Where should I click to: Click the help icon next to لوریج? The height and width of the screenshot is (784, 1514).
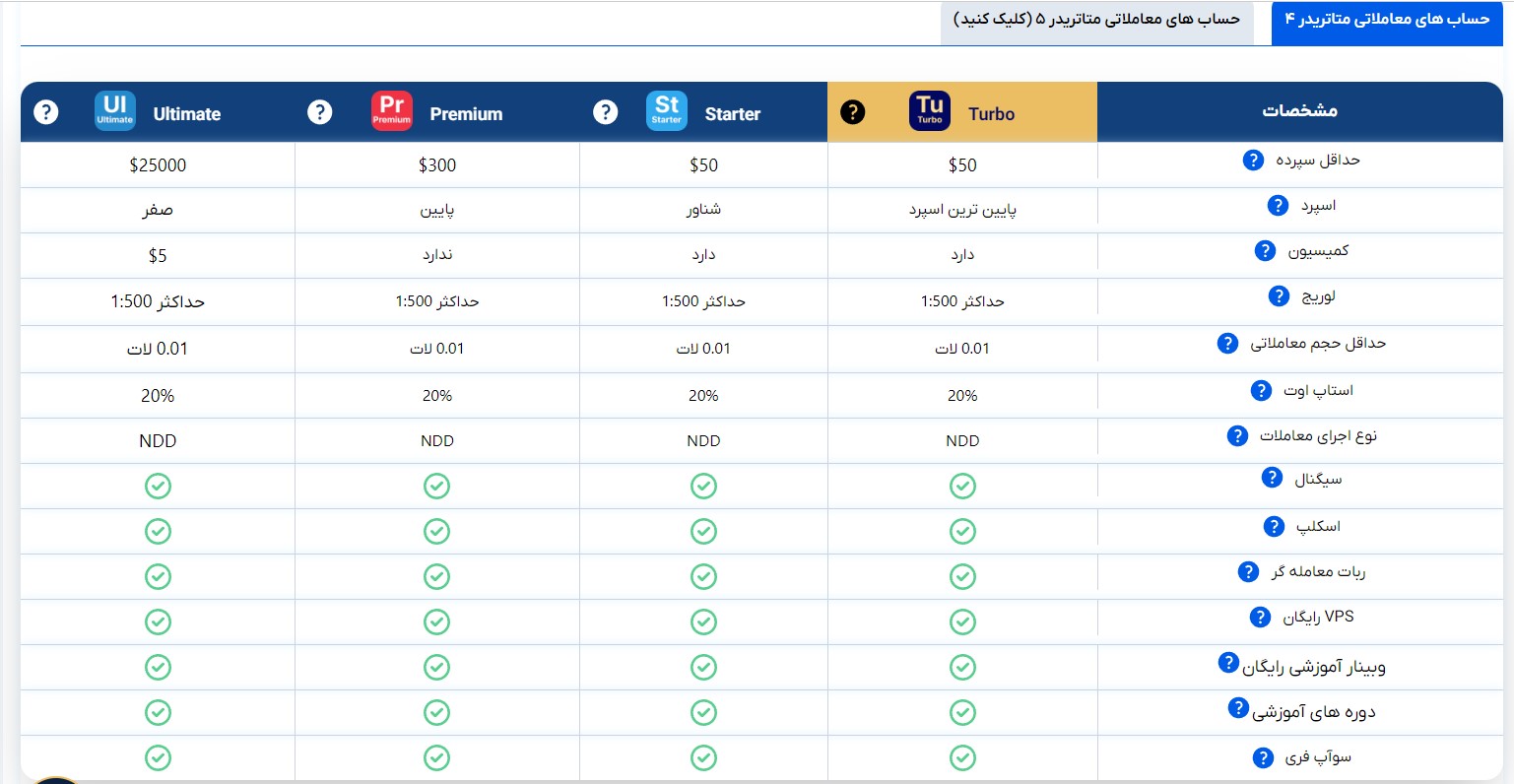click(1279, 295)
